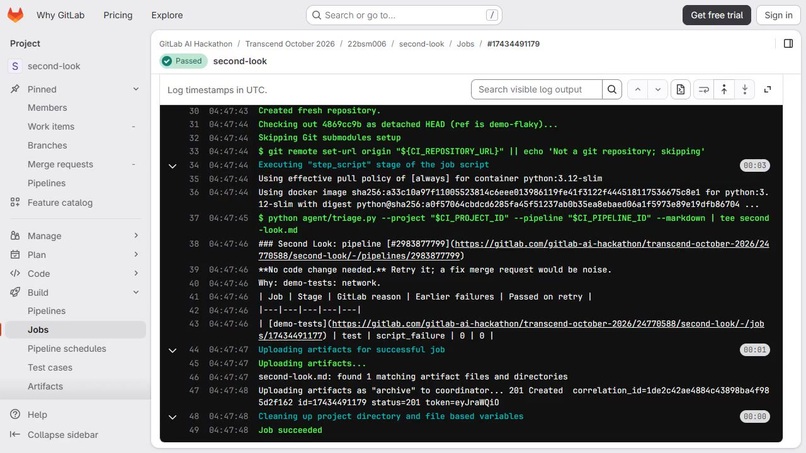Open Members in the sidebar
806x453 pixels.
(47, 107)
